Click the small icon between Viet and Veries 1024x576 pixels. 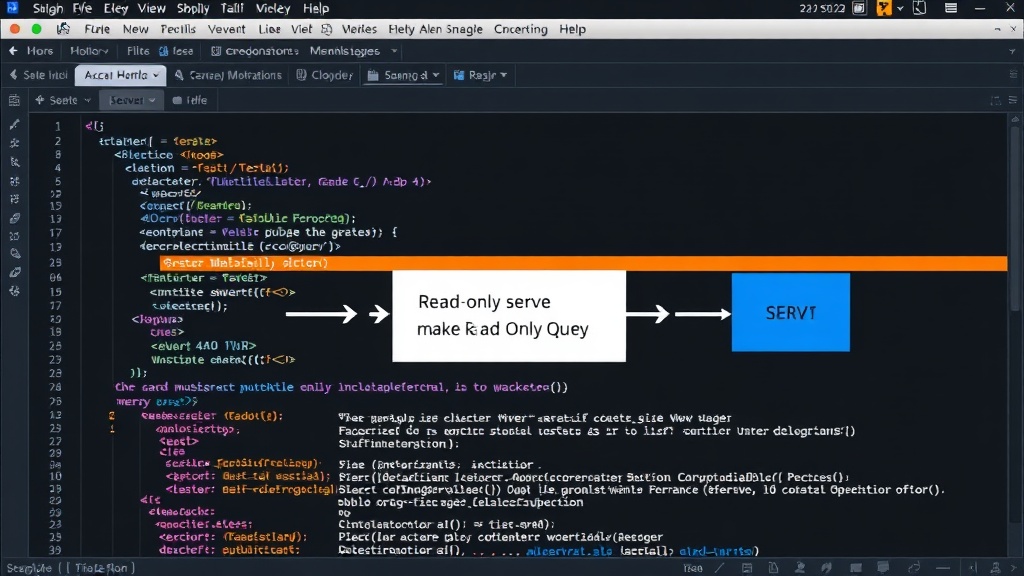pyautogui.click(x=327, y=29)
